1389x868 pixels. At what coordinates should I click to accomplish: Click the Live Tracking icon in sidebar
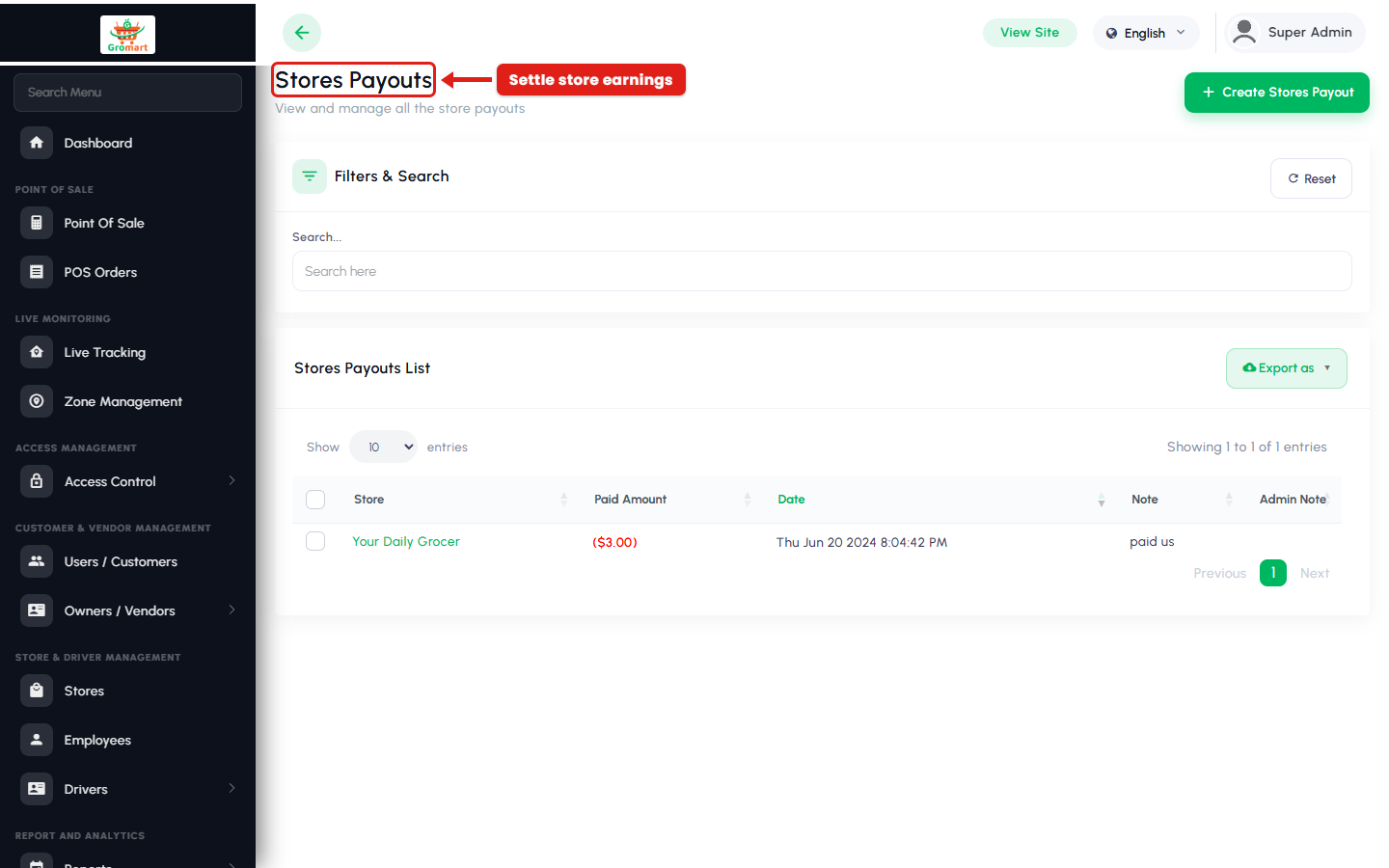[x=37, y=352]
